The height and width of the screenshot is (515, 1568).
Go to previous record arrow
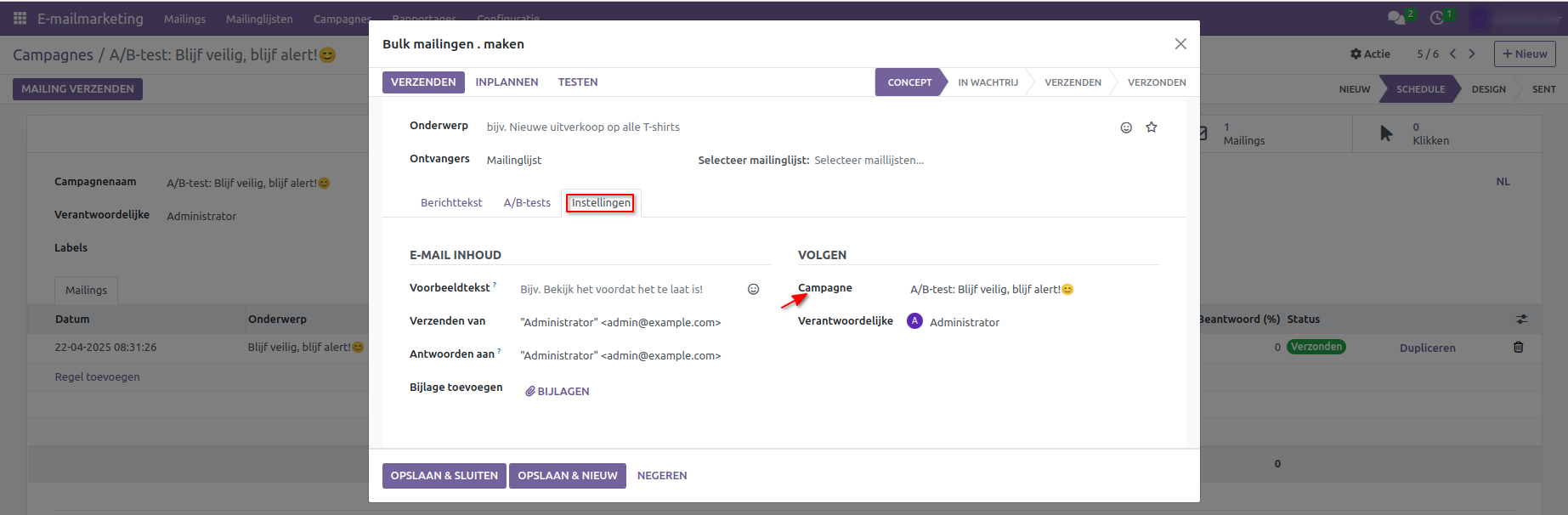1453,54
